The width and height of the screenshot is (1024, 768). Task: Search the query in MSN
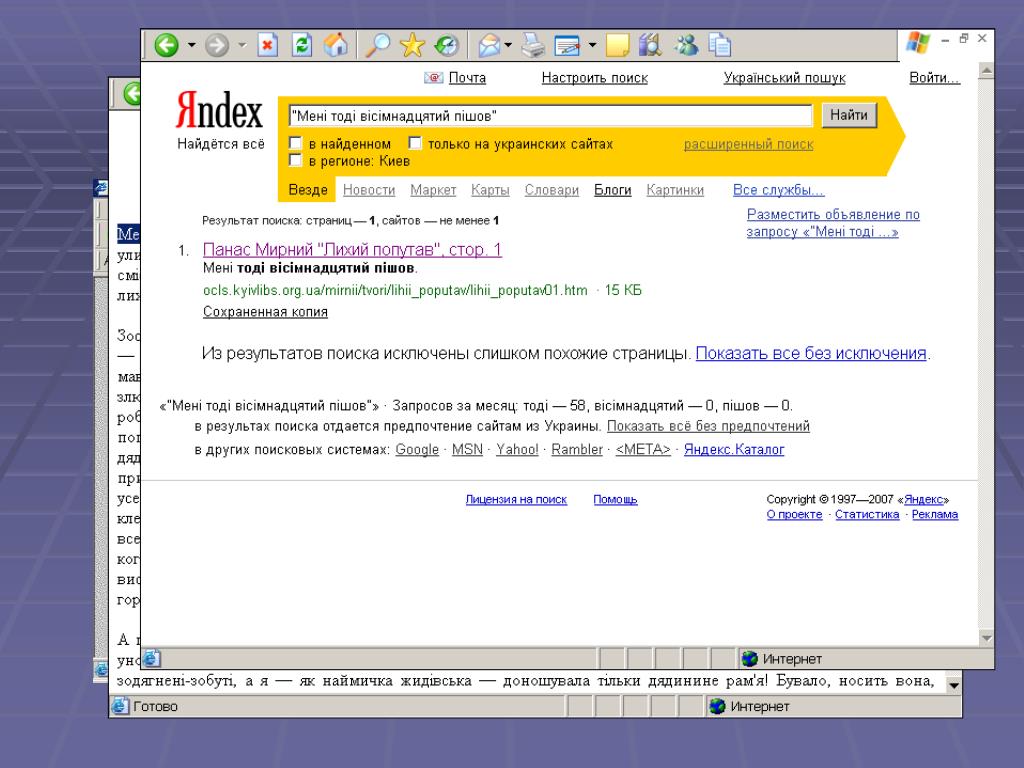coord(467,449)
